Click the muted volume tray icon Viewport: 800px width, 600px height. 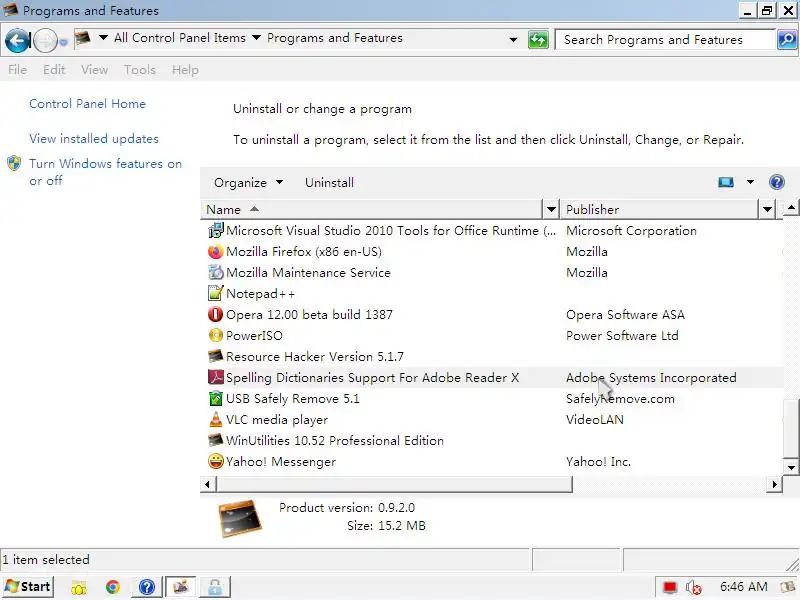(693, 588)
